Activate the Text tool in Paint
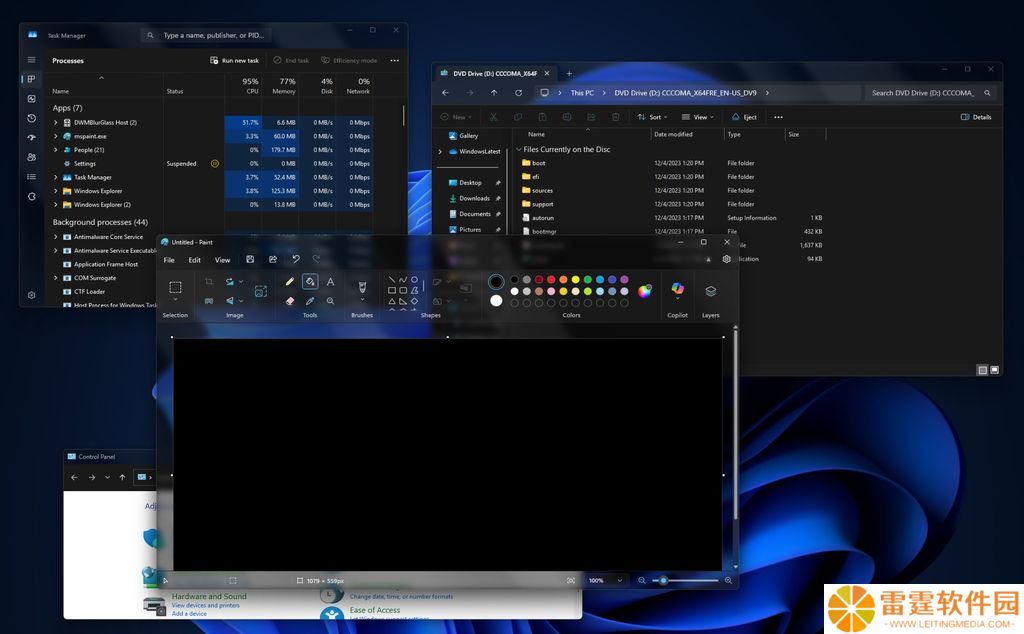Viewport: 1024px width, 634px height. 330,281
